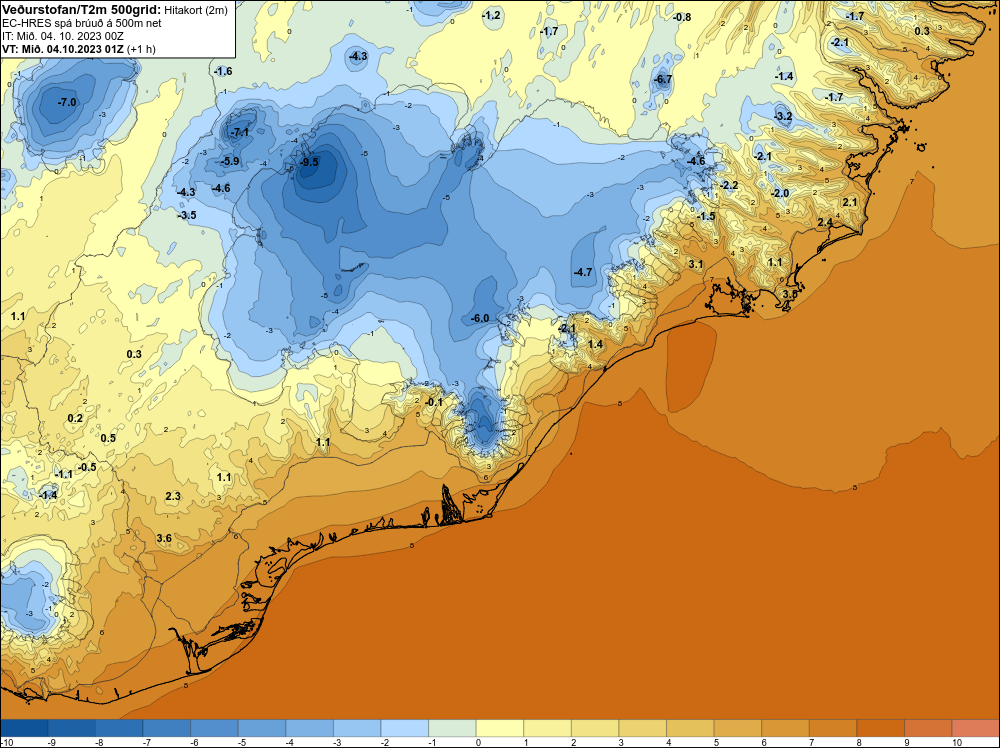
Task: Click the legend tick label -10
Action: (x=6, y=742)
